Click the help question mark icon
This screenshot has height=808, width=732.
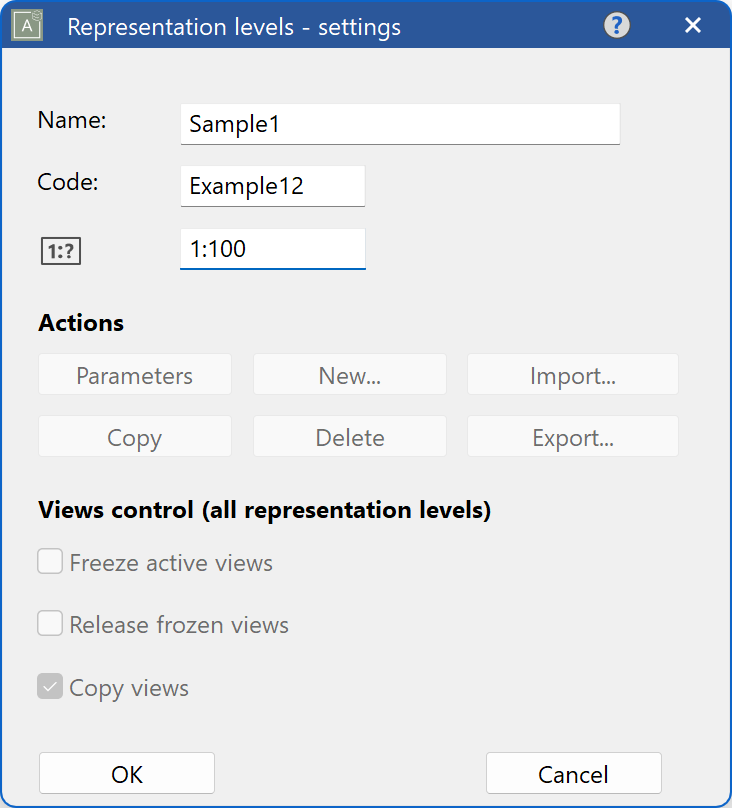tap(617, 25)
